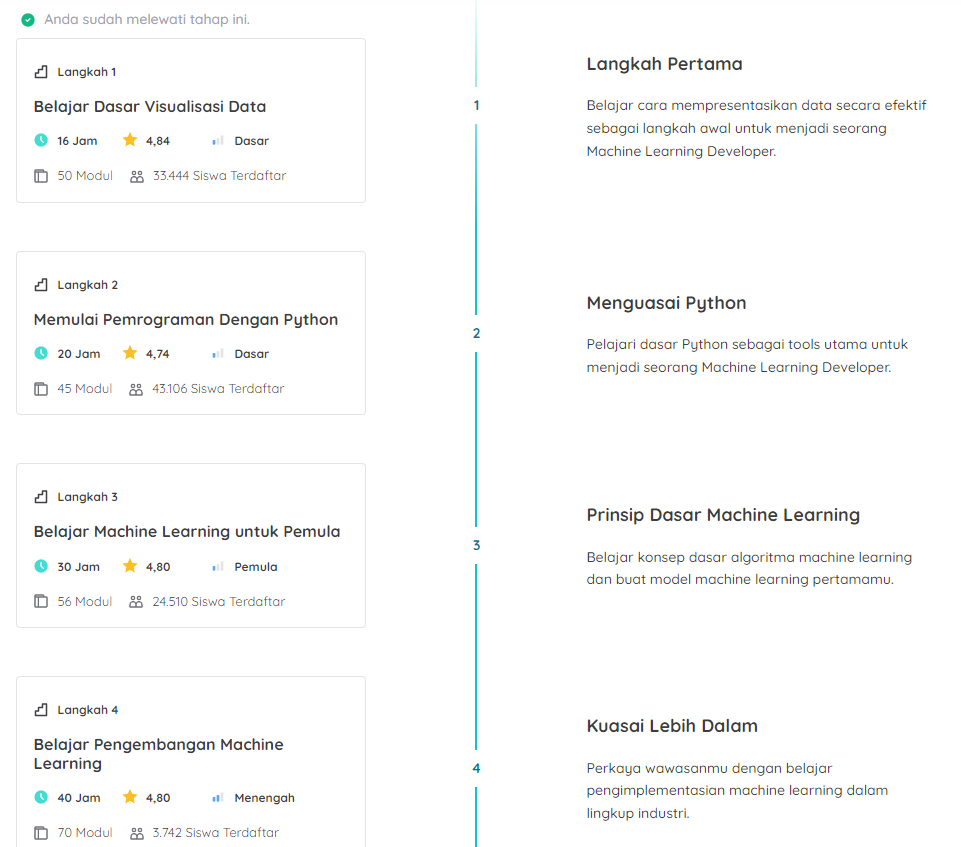Viewport: 961px width, 847px height.
Task: Click the level icon next to Menengah
Action: (x=216, y=797)
